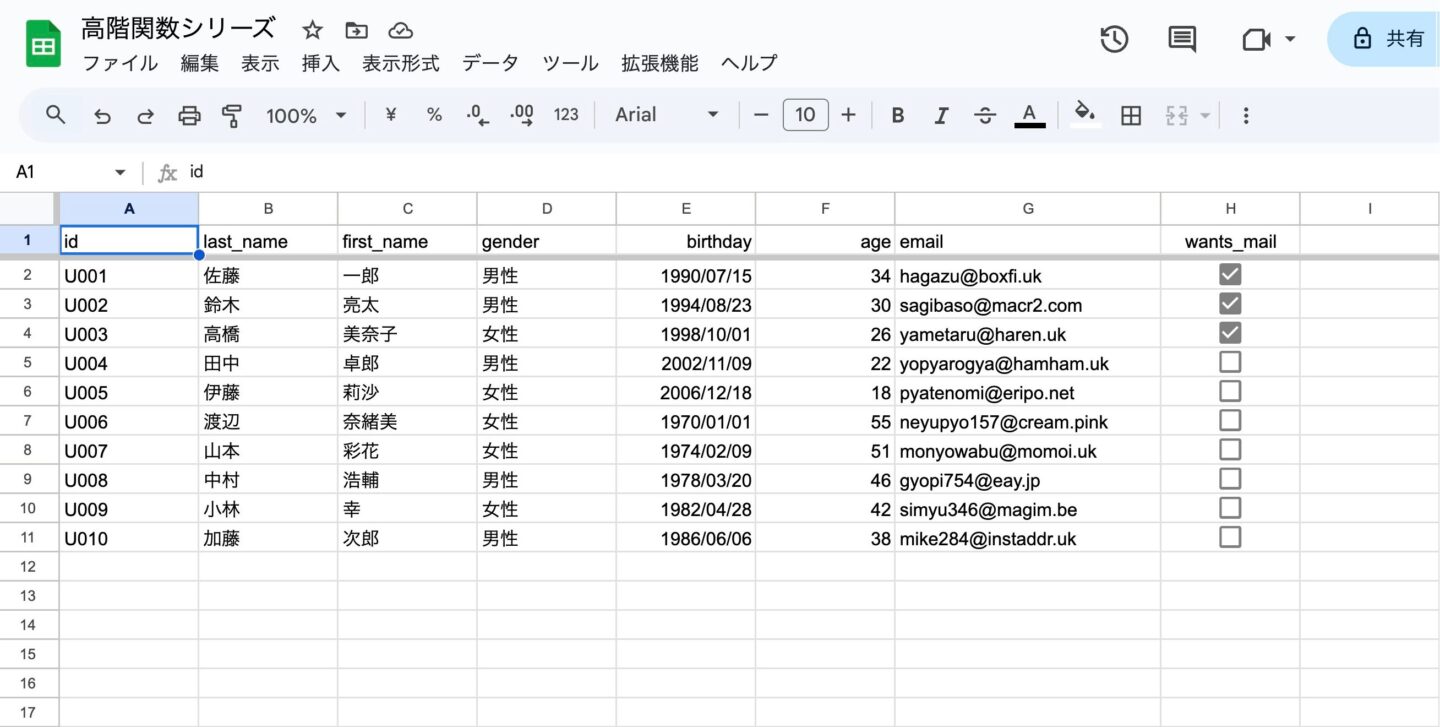Open the データ menu

point(489,63)
